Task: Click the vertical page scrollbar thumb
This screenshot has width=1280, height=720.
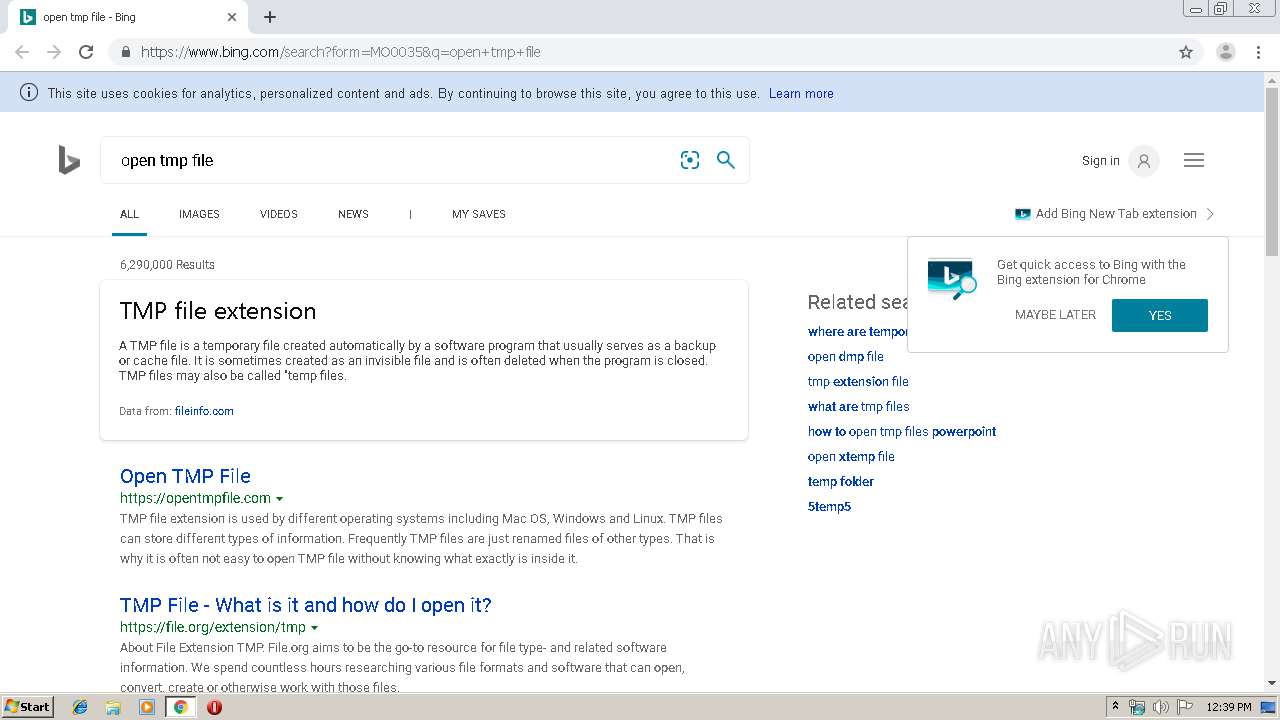Action: (1272, 172)
